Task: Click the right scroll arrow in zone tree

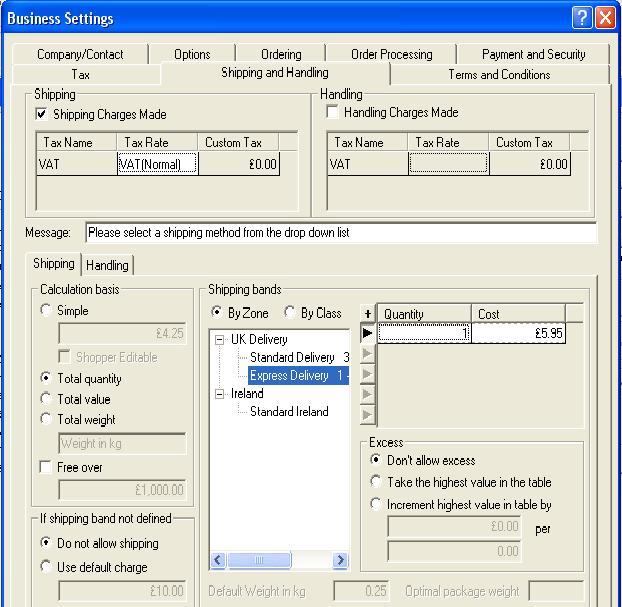Action: coord(340,561)
